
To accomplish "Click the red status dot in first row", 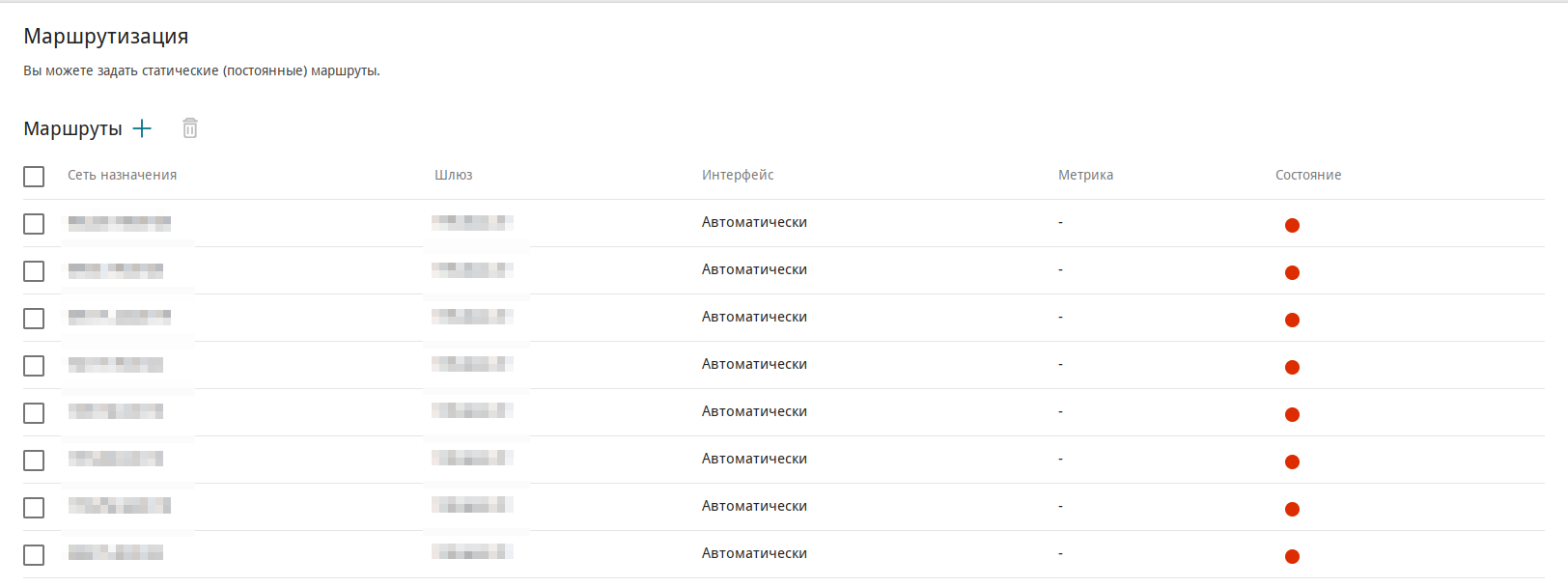I will click(x=1292, y=226).
